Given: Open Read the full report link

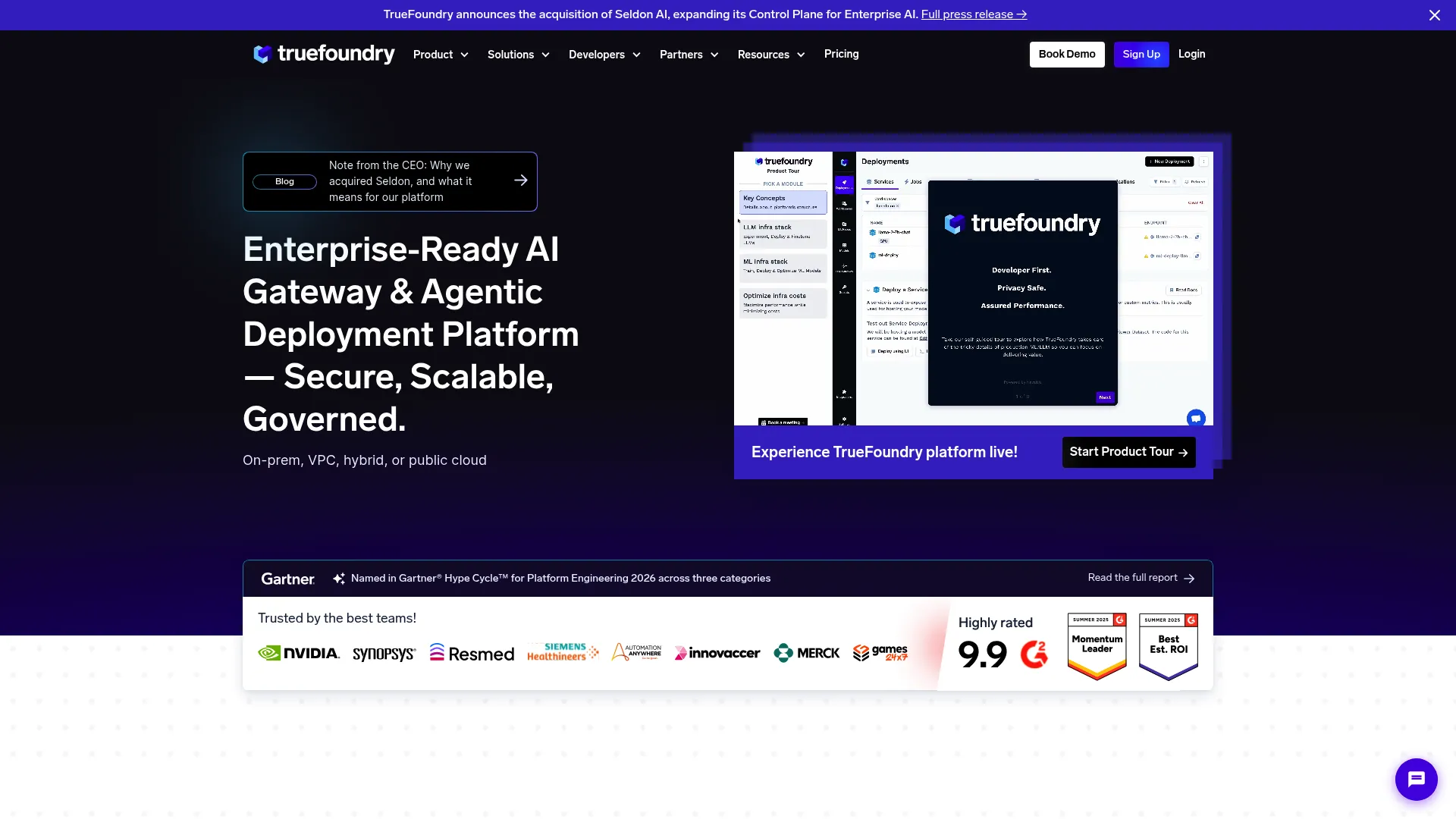Looking at the screenshot, I should coord(1132,578).
